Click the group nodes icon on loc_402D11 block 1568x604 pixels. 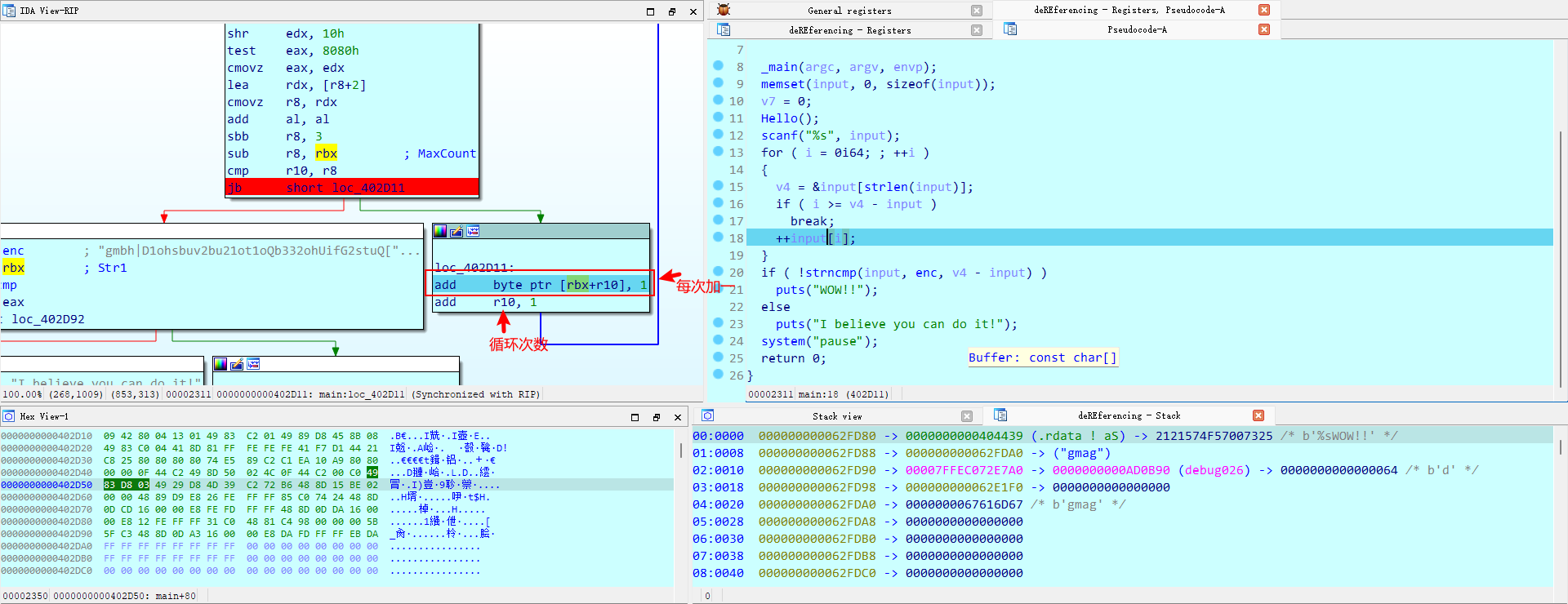[473, 231]
